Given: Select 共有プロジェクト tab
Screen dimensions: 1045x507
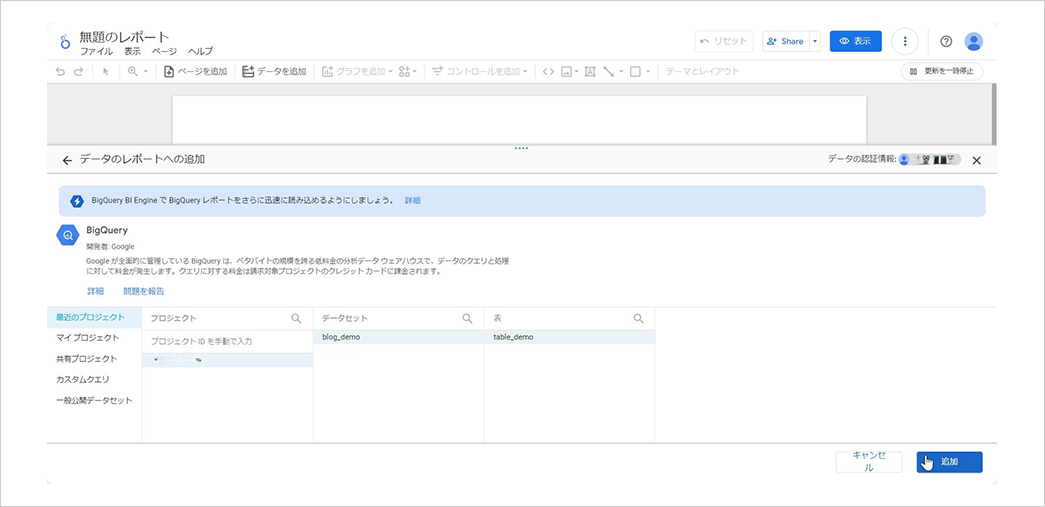Looking at the screenshot, I should tap(94, 359).
